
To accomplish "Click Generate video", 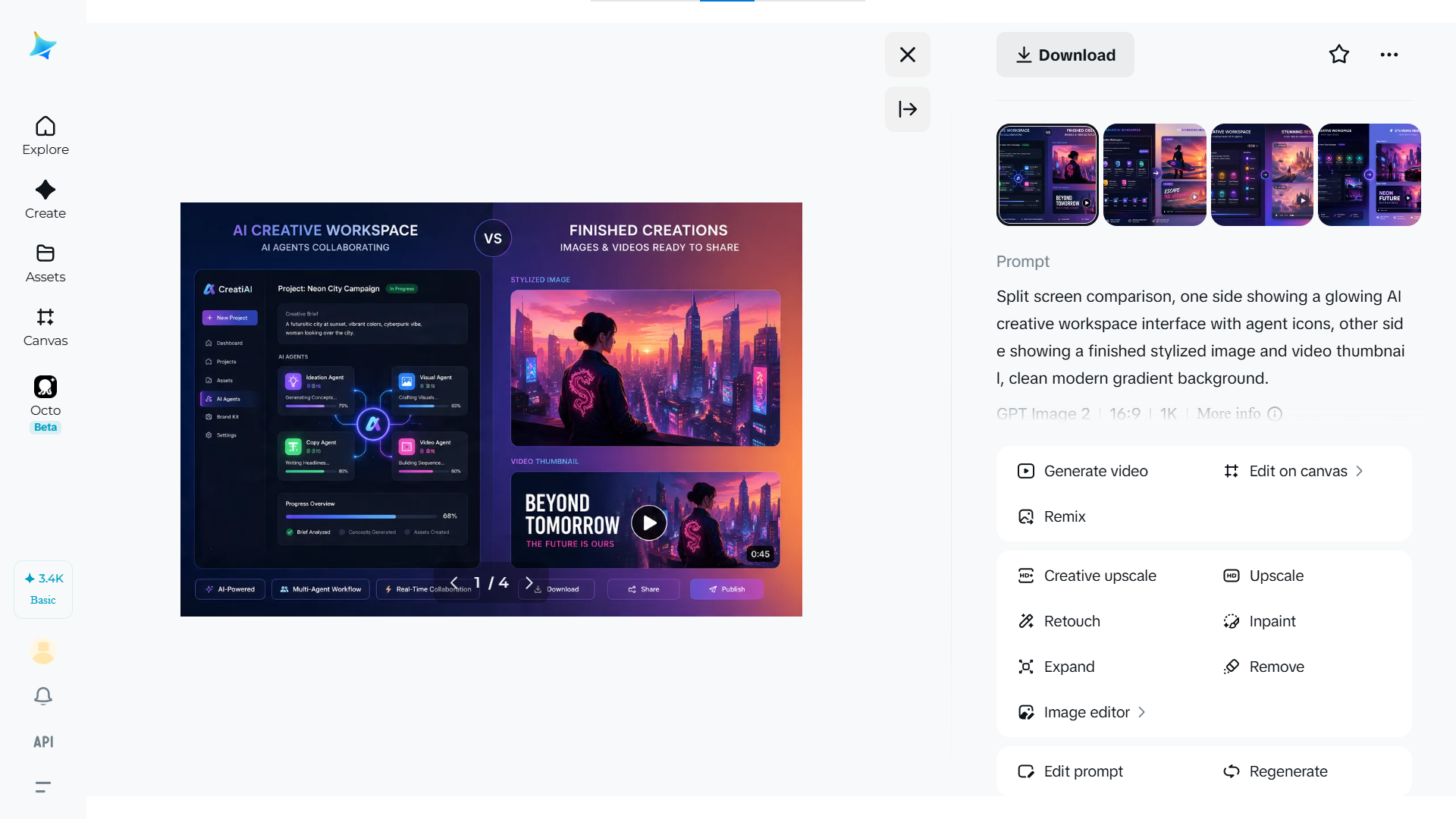I will (1083, 471).
